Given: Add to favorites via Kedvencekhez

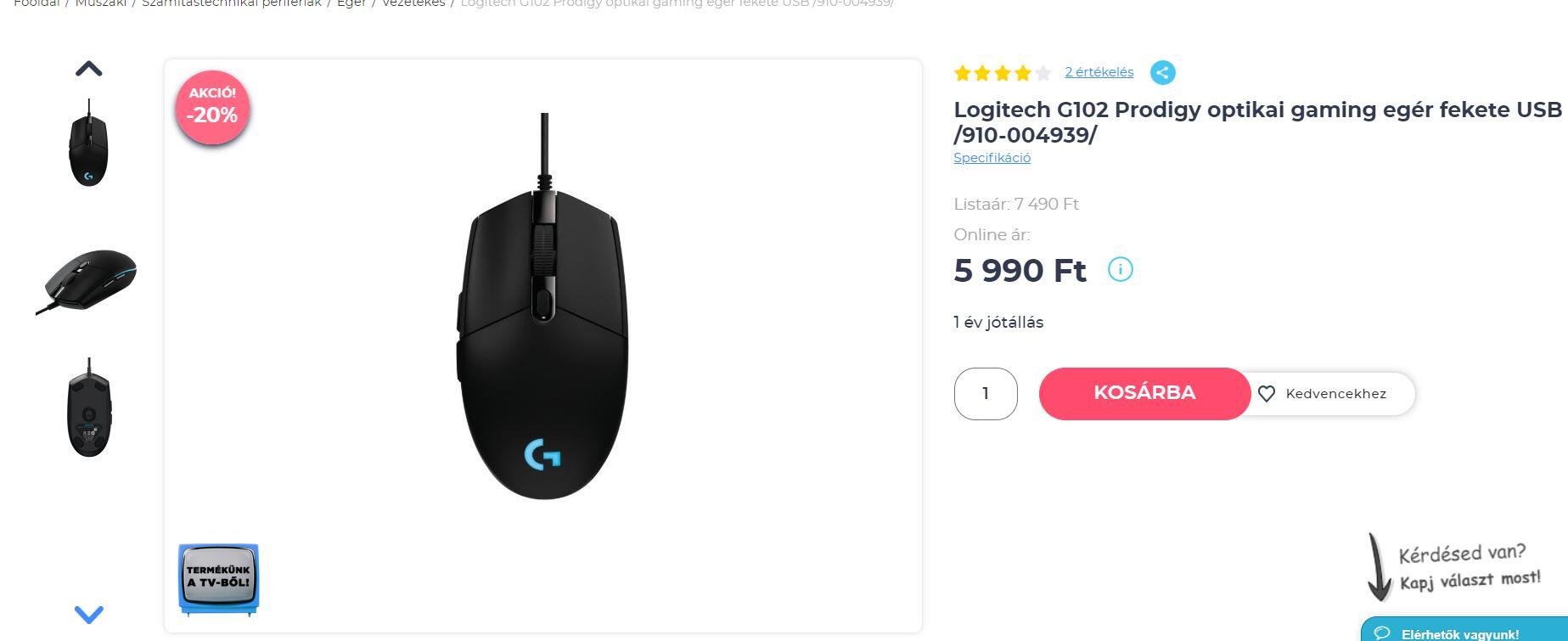Looking at the screenshot, I should click(1335, 394).
